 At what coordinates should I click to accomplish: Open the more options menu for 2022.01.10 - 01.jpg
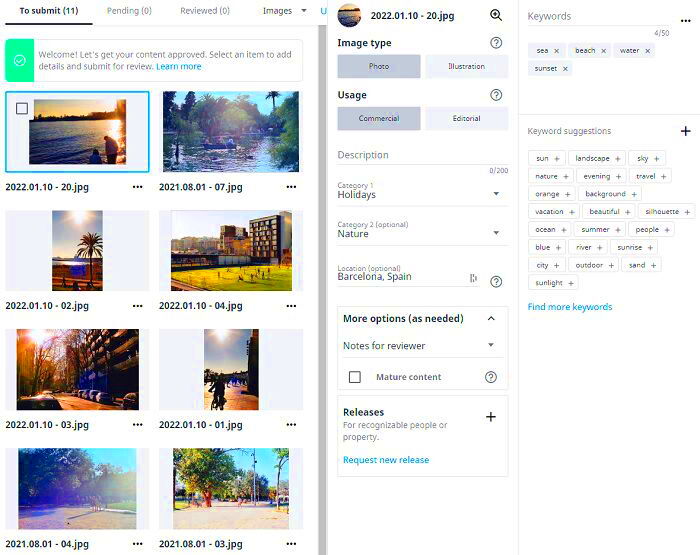pyautogui.click(x=291, y=424)
